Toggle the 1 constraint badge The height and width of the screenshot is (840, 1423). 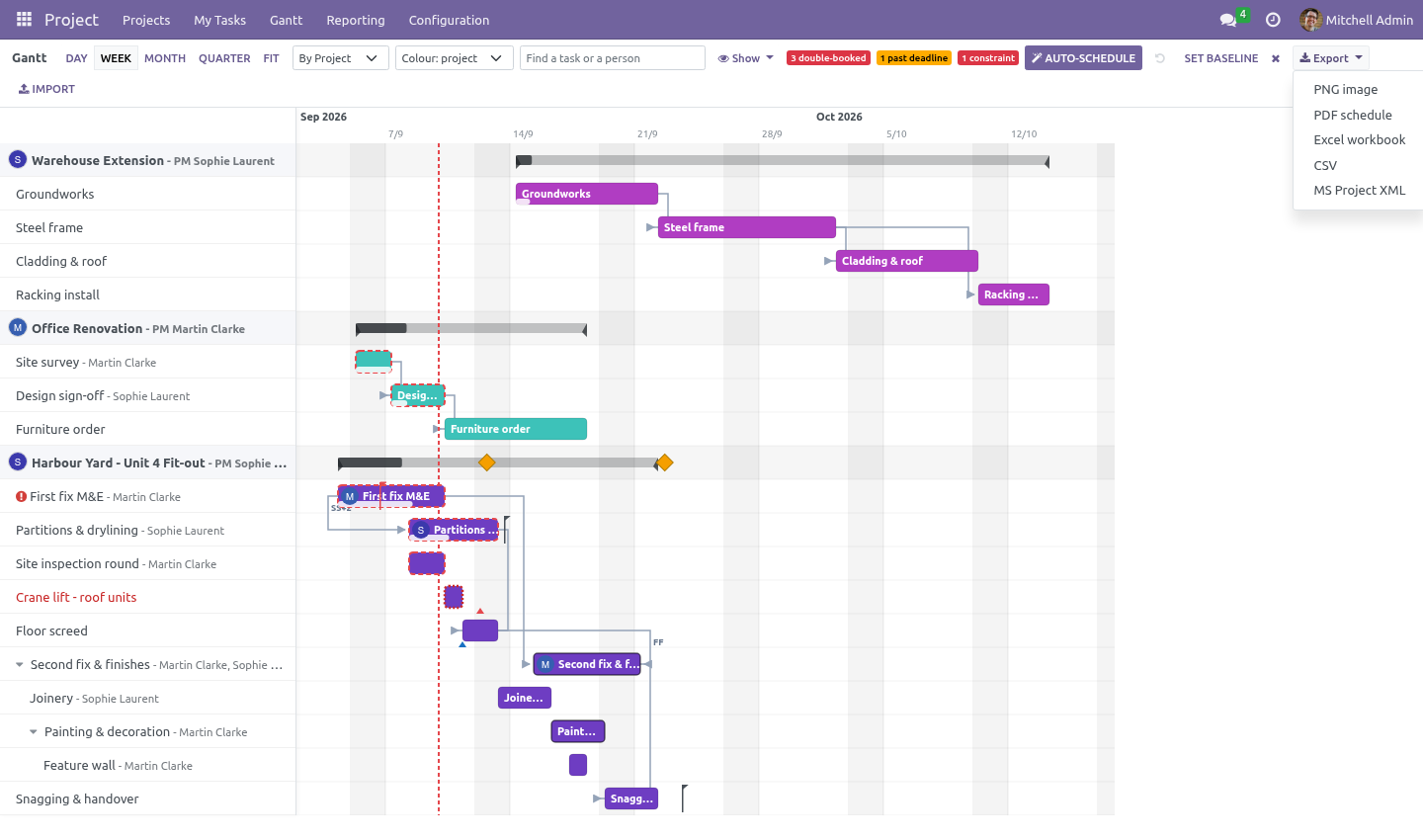(x=988, y=58)
